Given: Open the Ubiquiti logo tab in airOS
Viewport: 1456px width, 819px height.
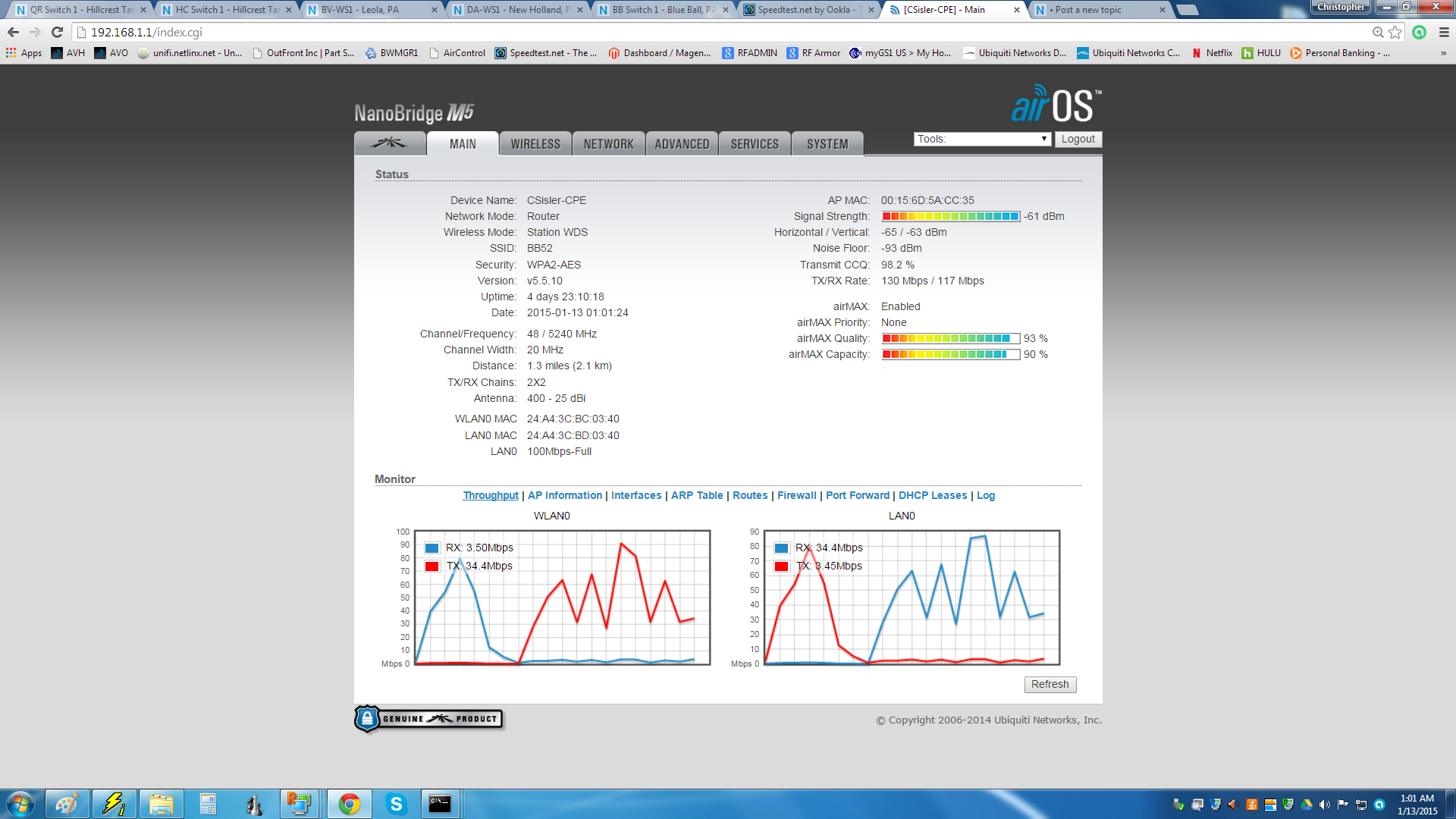Looking at the screenshot, I should pyautogui.click(x=389, y=143).
